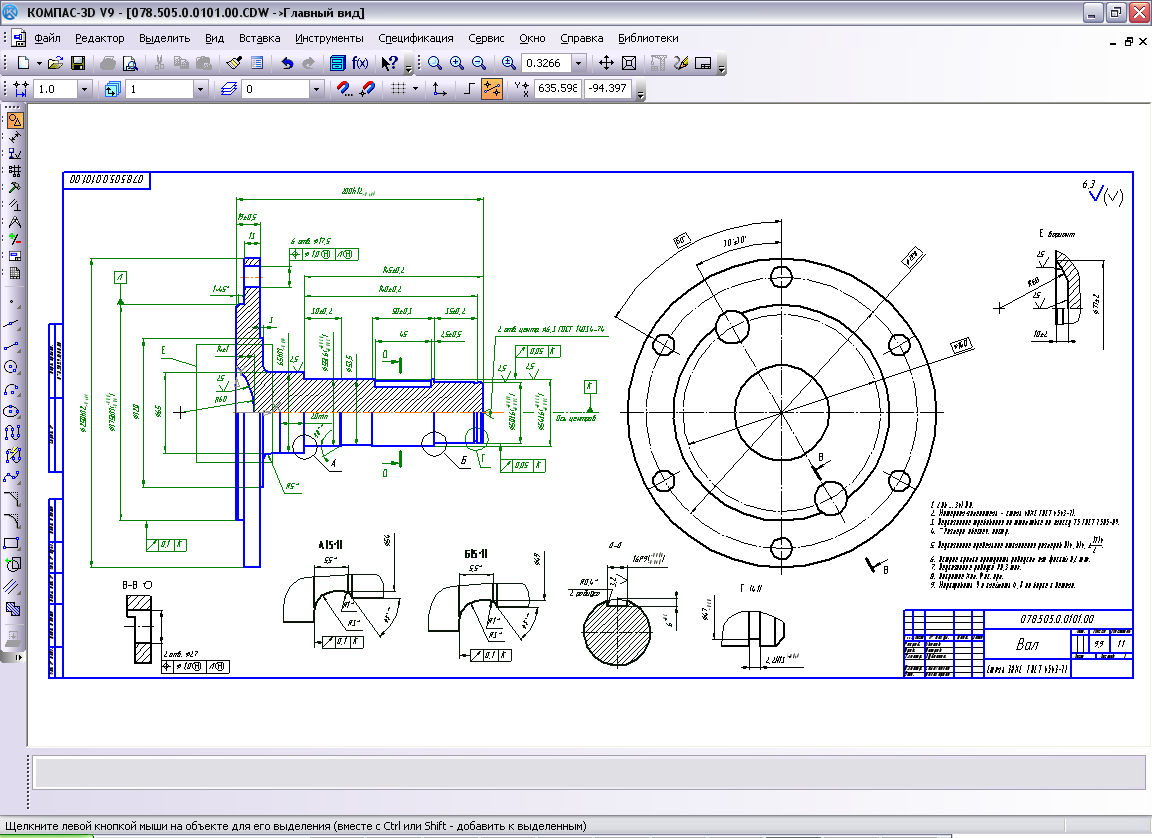
Task: Click the Справка menu item
Action: click(x=581, y=38)
